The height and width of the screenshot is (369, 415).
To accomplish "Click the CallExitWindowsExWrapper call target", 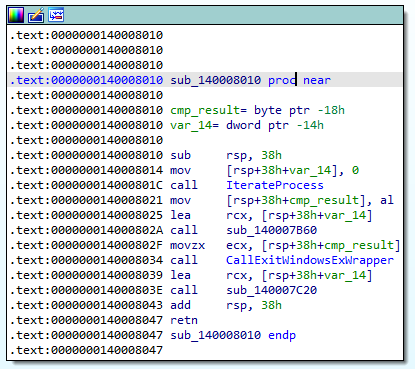I will 310,260.
